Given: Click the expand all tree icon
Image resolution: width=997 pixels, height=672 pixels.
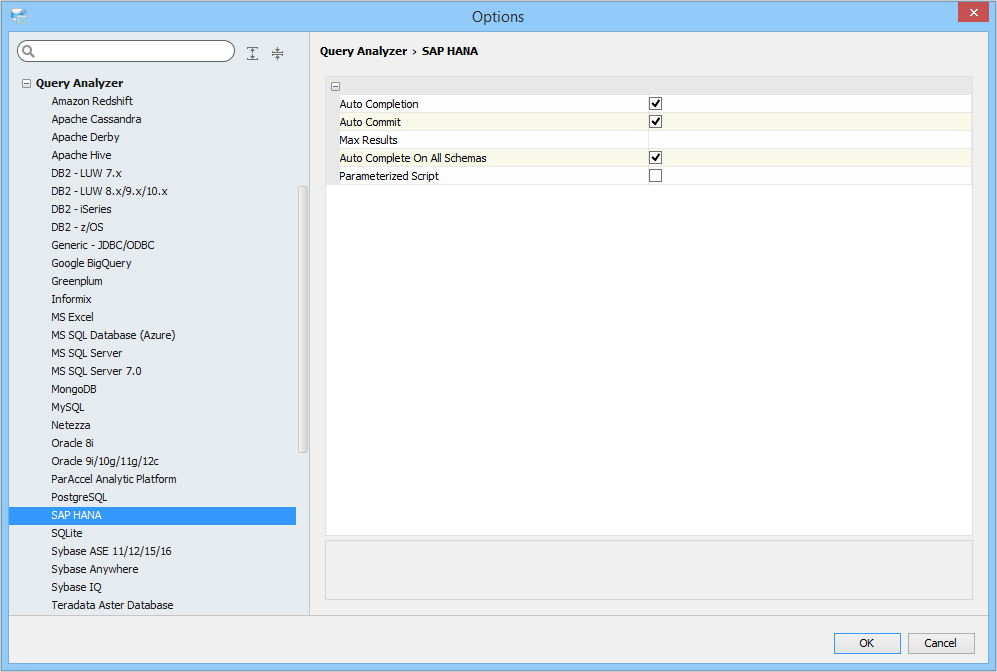Looking at the screenshot, I should point(252,53).
